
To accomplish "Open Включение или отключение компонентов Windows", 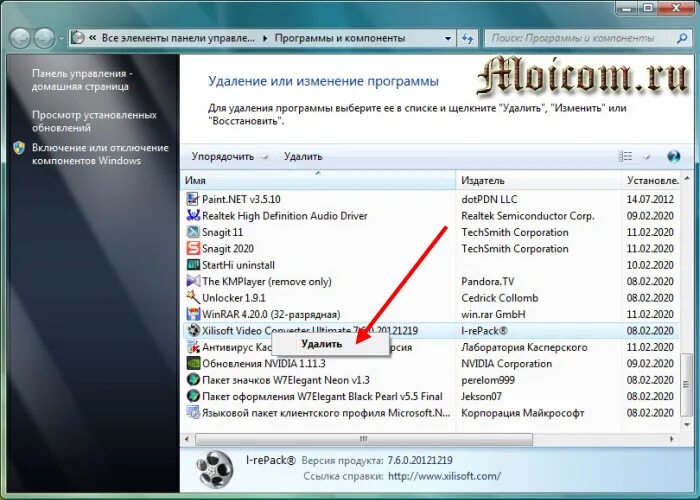I will tap(100, 154).
